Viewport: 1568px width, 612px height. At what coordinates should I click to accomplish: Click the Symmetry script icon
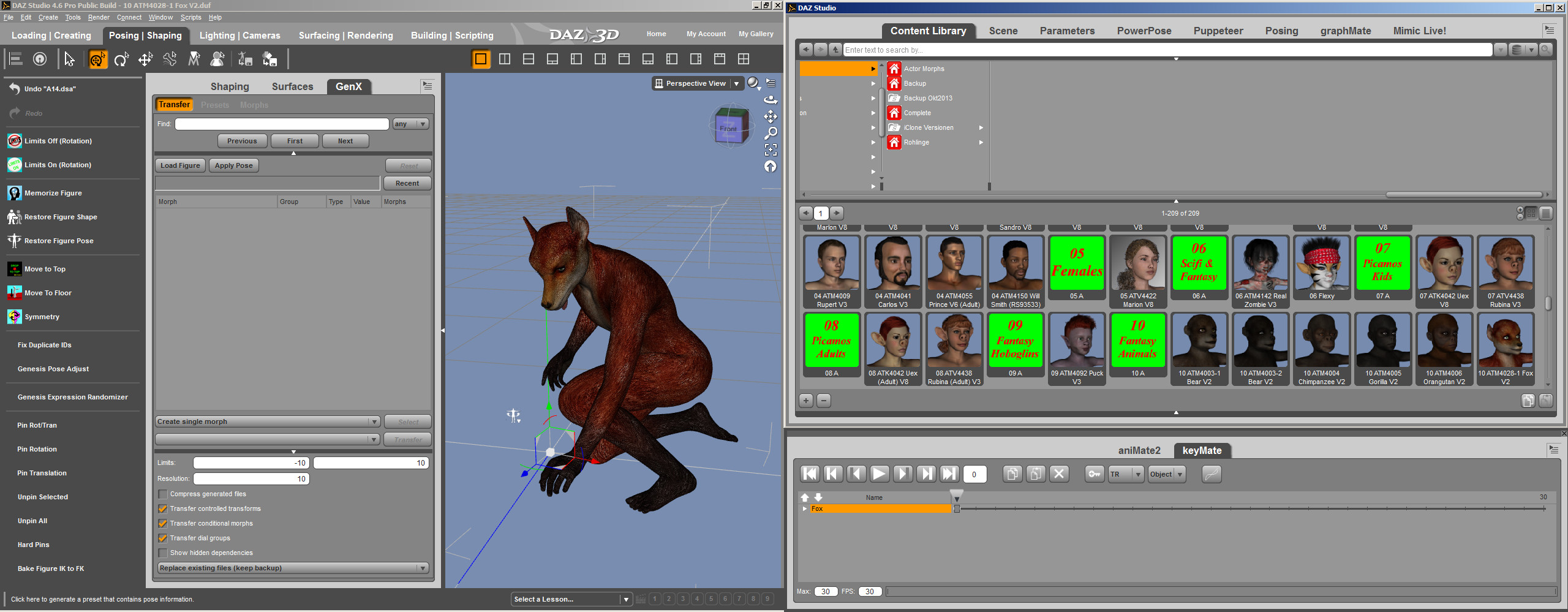15,317
